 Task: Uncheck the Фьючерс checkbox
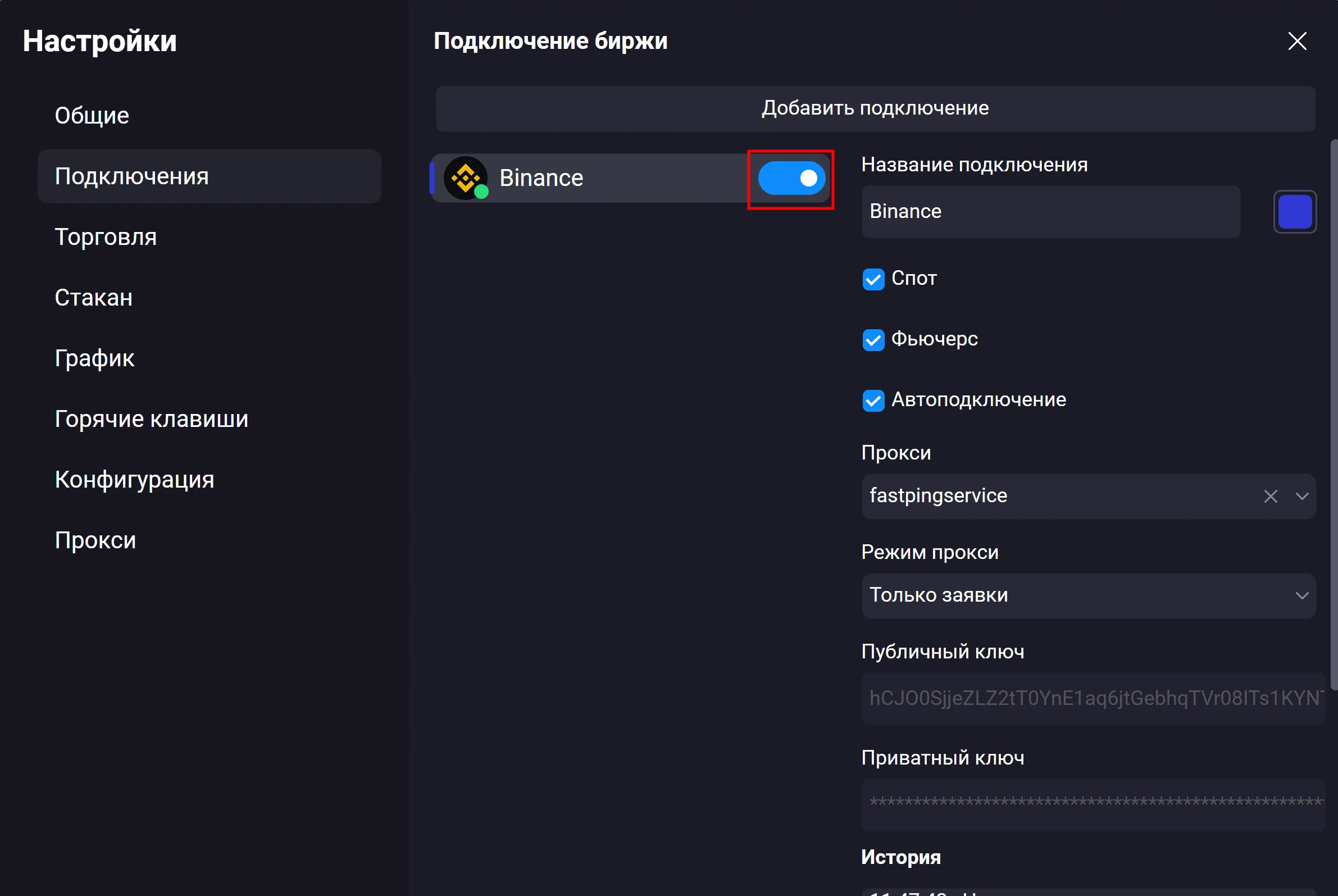click(x=873, y=340)
